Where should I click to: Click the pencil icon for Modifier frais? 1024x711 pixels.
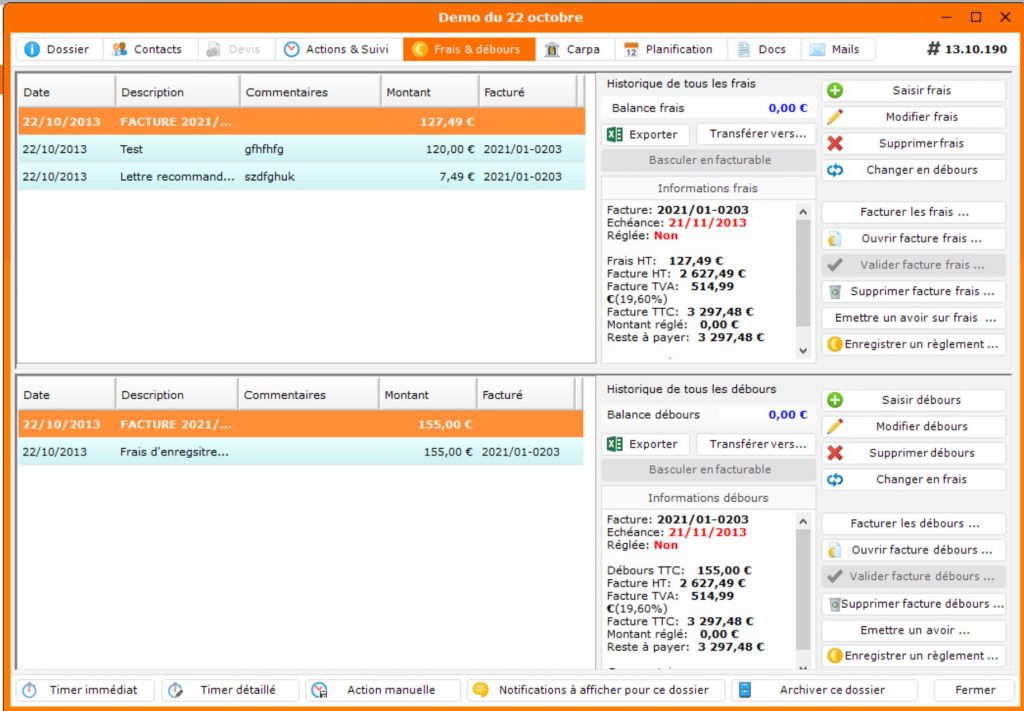pyautogui.click(x=835, y=117)
